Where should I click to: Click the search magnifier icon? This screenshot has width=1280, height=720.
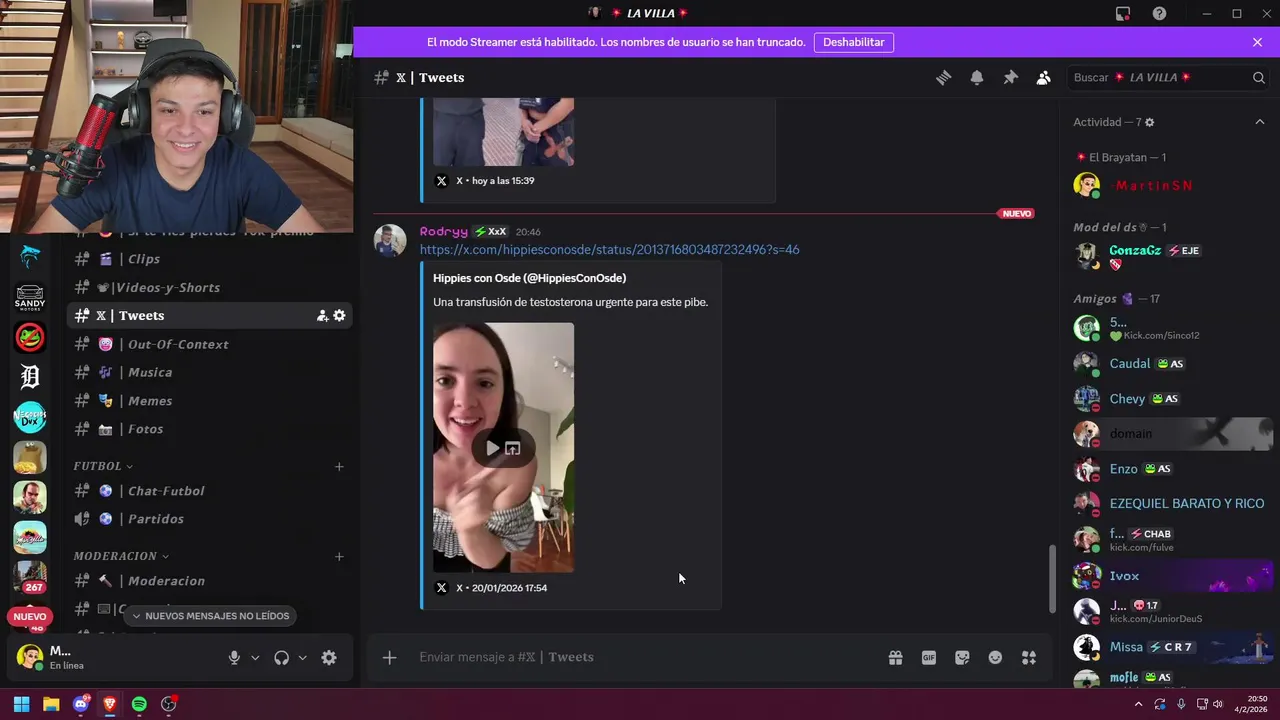point(1259,78)
